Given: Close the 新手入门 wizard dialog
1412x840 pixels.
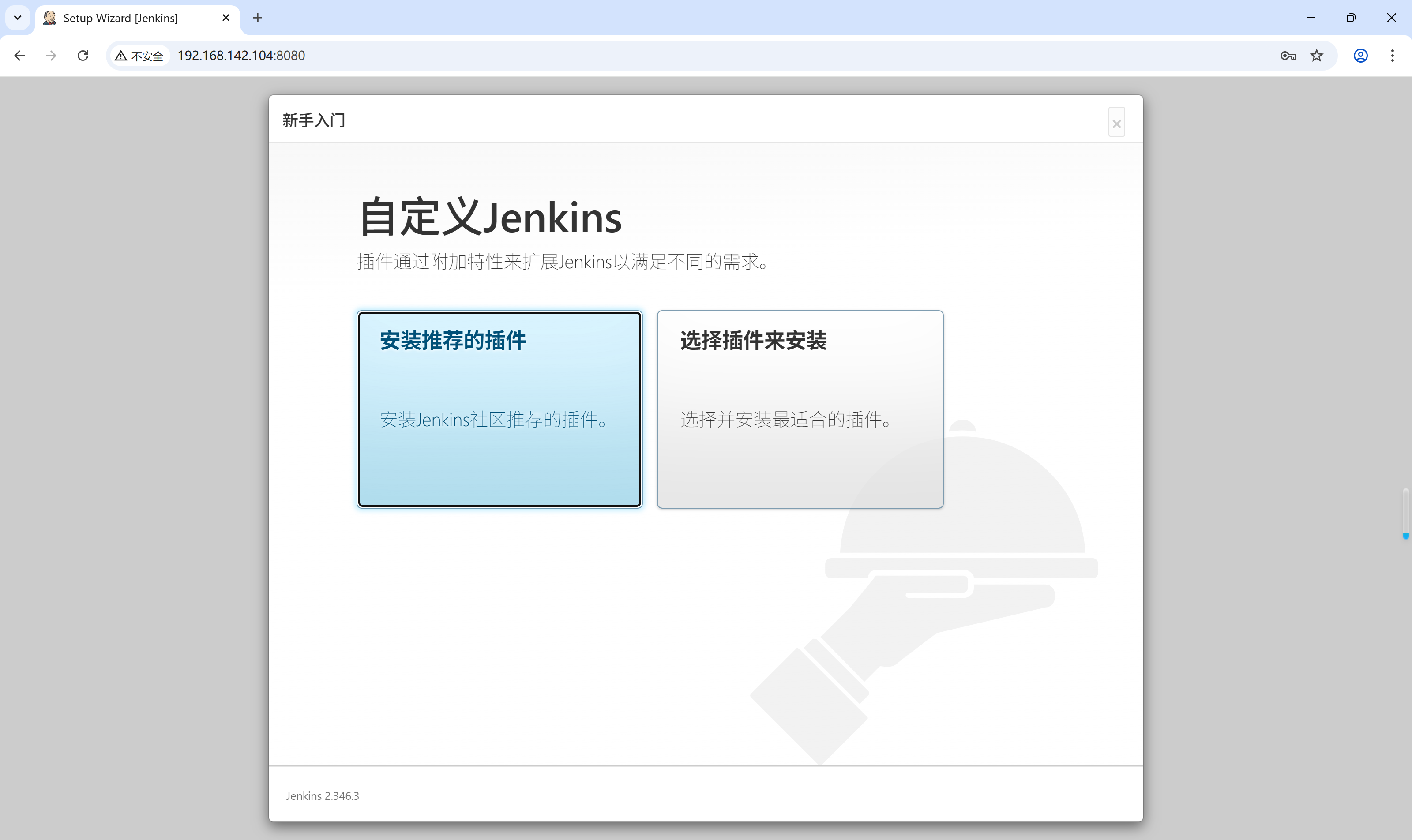Looking at the screenshot, I should (1116, 122).
